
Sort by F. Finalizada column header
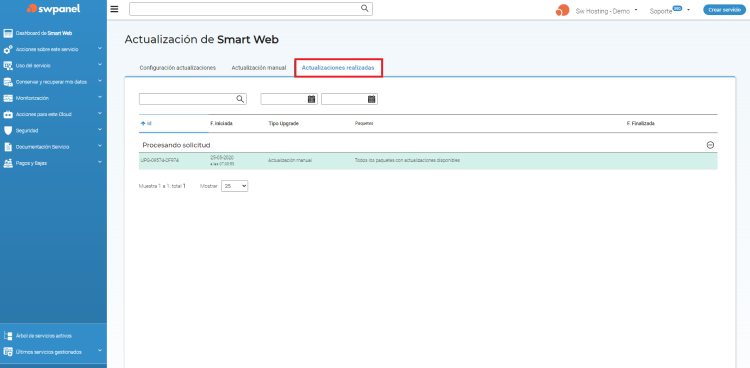[640, 123]
